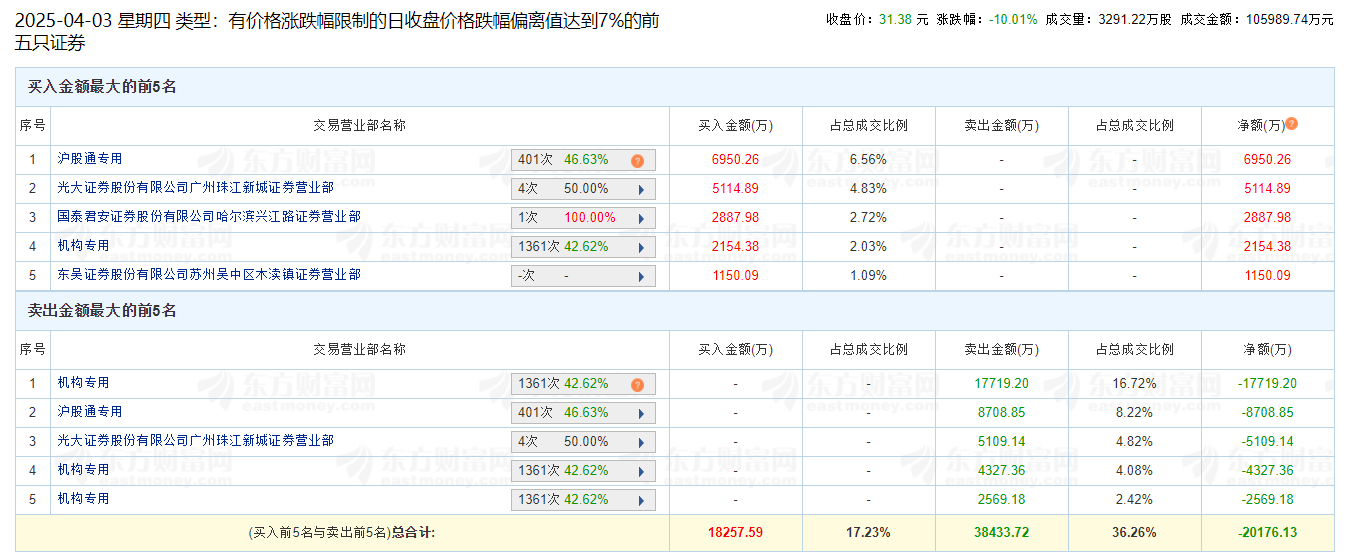Click sell share 8.22%
Screen dimensions: 1347x556
pos(1135,413)
